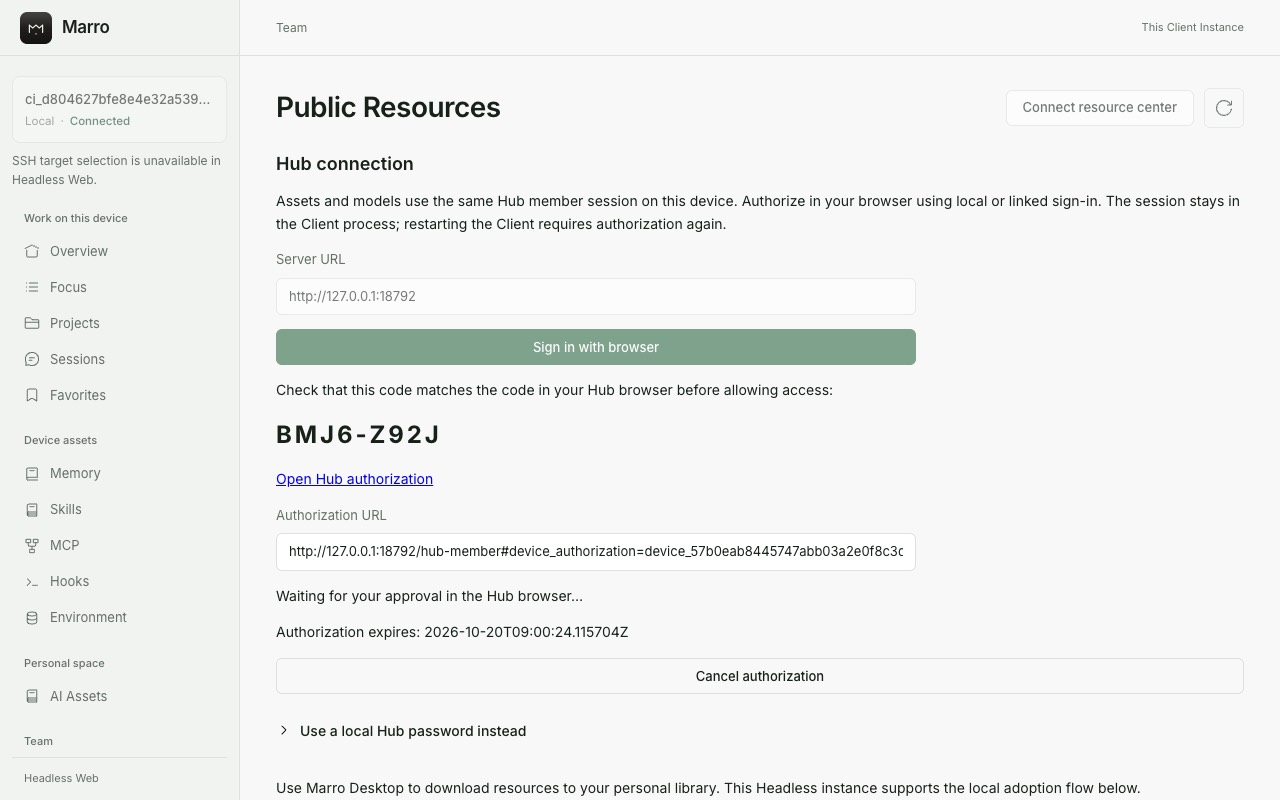Select Memory under Device assets
Screen dimensions: 1280x800
(119, 473)
